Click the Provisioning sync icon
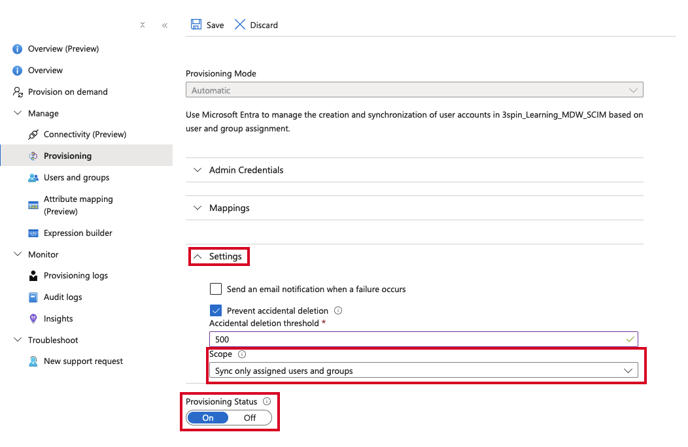This screenshot has height=447, width=688. [x=33, y=156]
